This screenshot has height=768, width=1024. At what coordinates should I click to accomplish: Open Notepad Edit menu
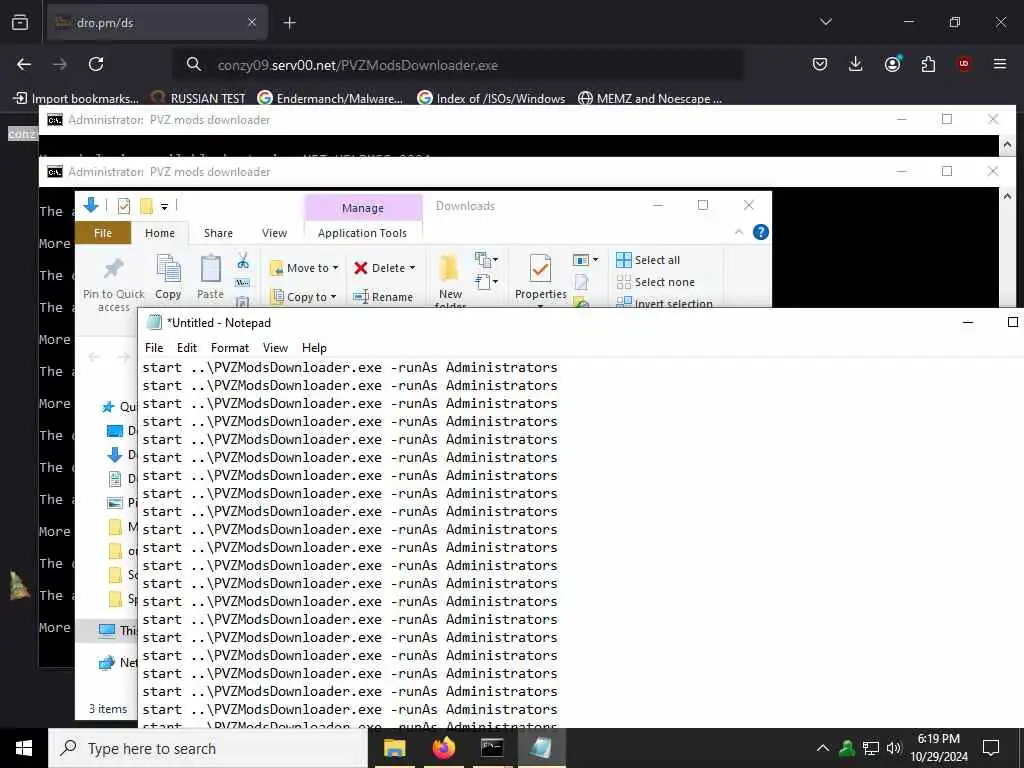click(187, 347)
